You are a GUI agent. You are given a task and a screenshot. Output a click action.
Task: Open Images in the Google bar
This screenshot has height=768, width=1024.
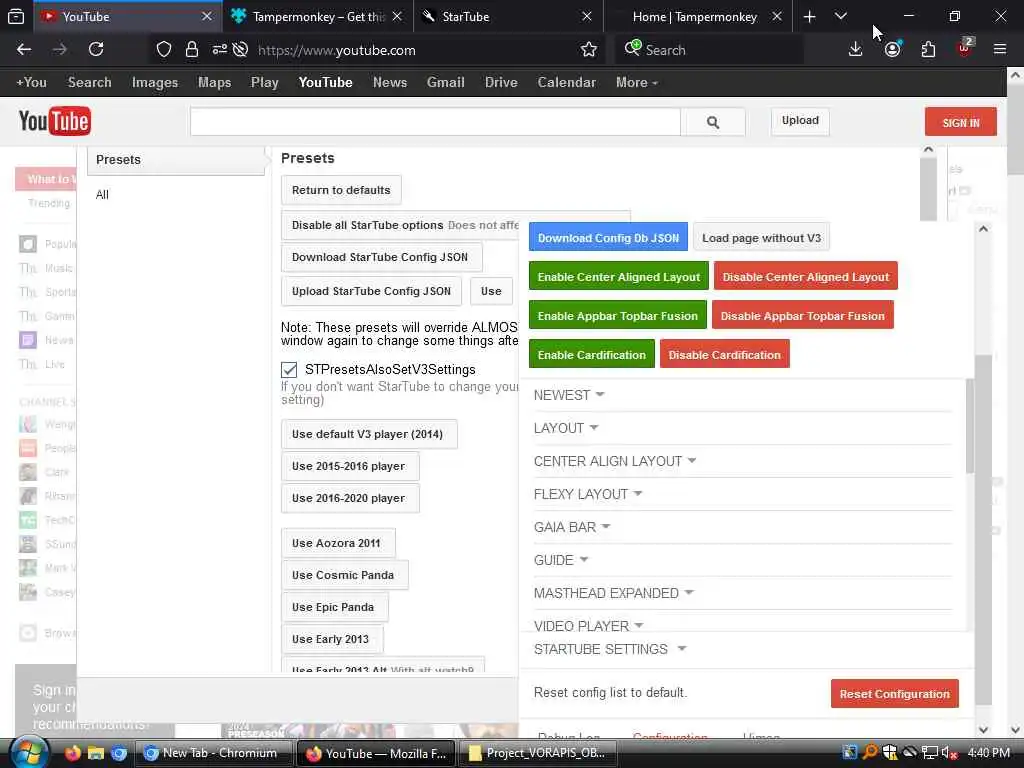155,82
